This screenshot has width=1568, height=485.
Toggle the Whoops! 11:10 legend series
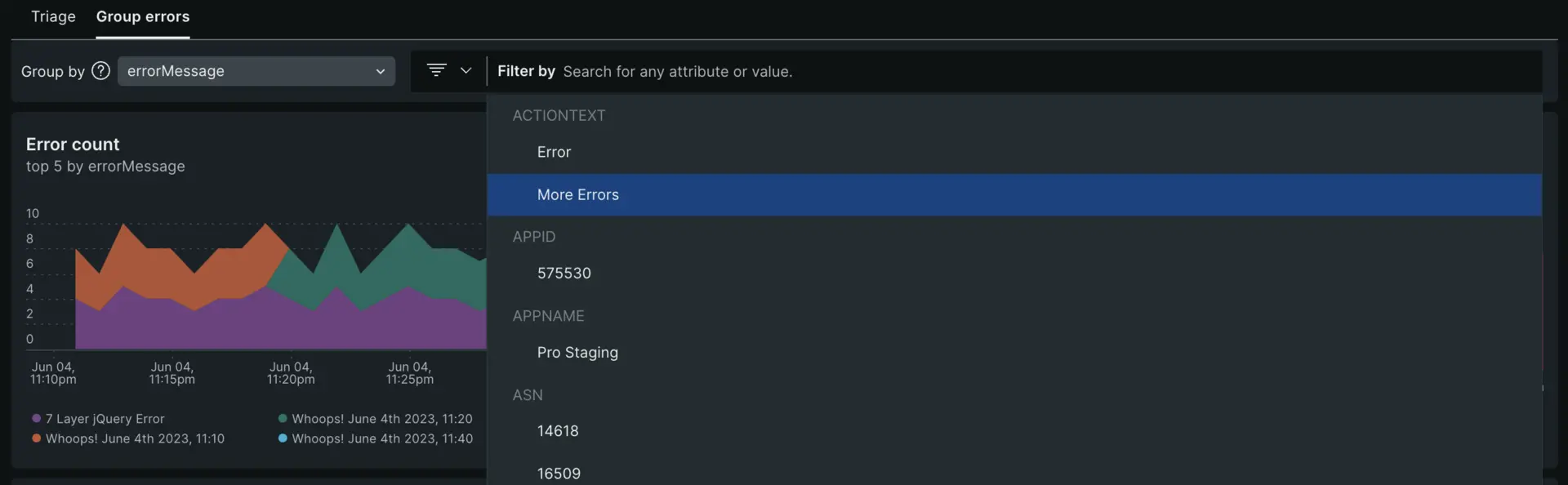coord(135,438)
